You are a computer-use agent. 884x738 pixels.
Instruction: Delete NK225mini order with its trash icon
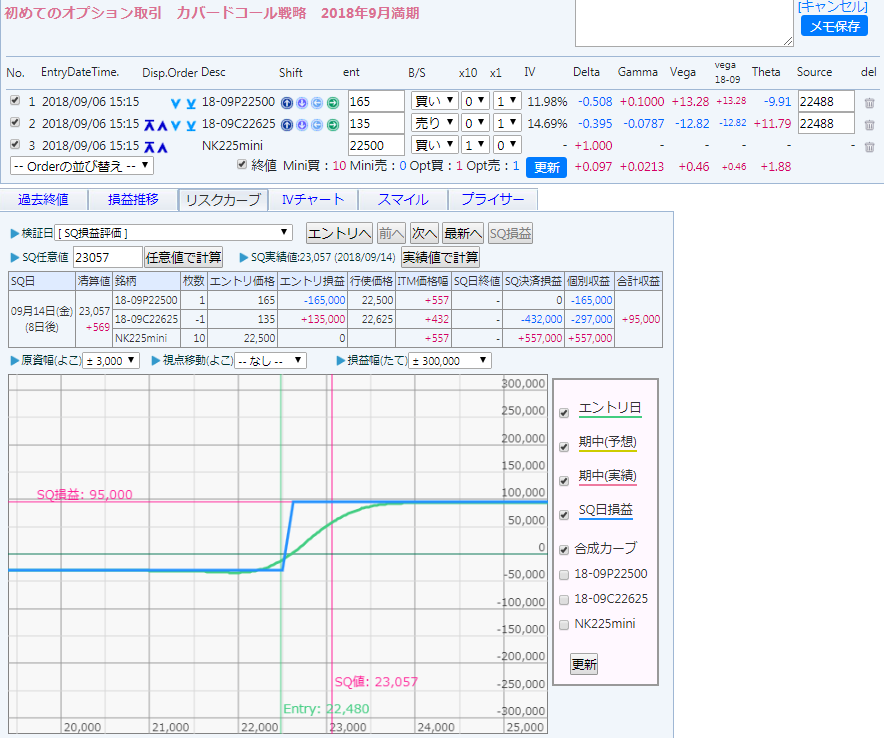coord(869,147)
